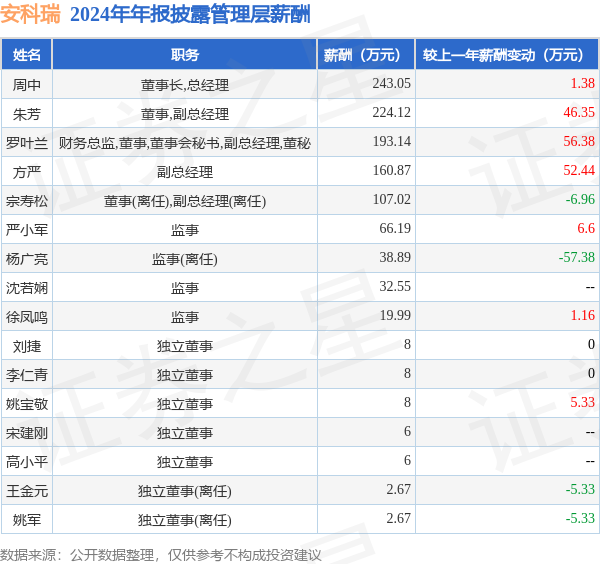Screen dimensions: 600x564
Task: Click salary value 38.89
Action: pos(395,257)
